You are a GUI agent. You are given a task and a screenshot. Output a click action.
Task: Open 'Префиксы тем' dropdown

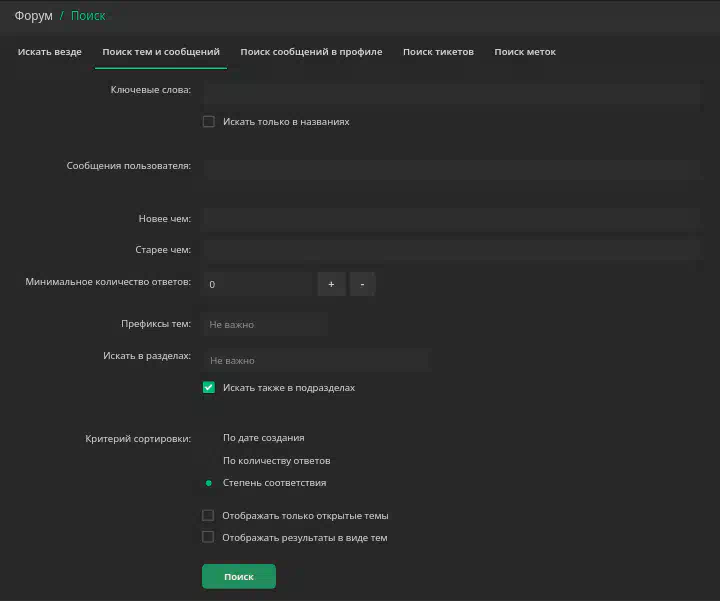(x=265, y=325)
